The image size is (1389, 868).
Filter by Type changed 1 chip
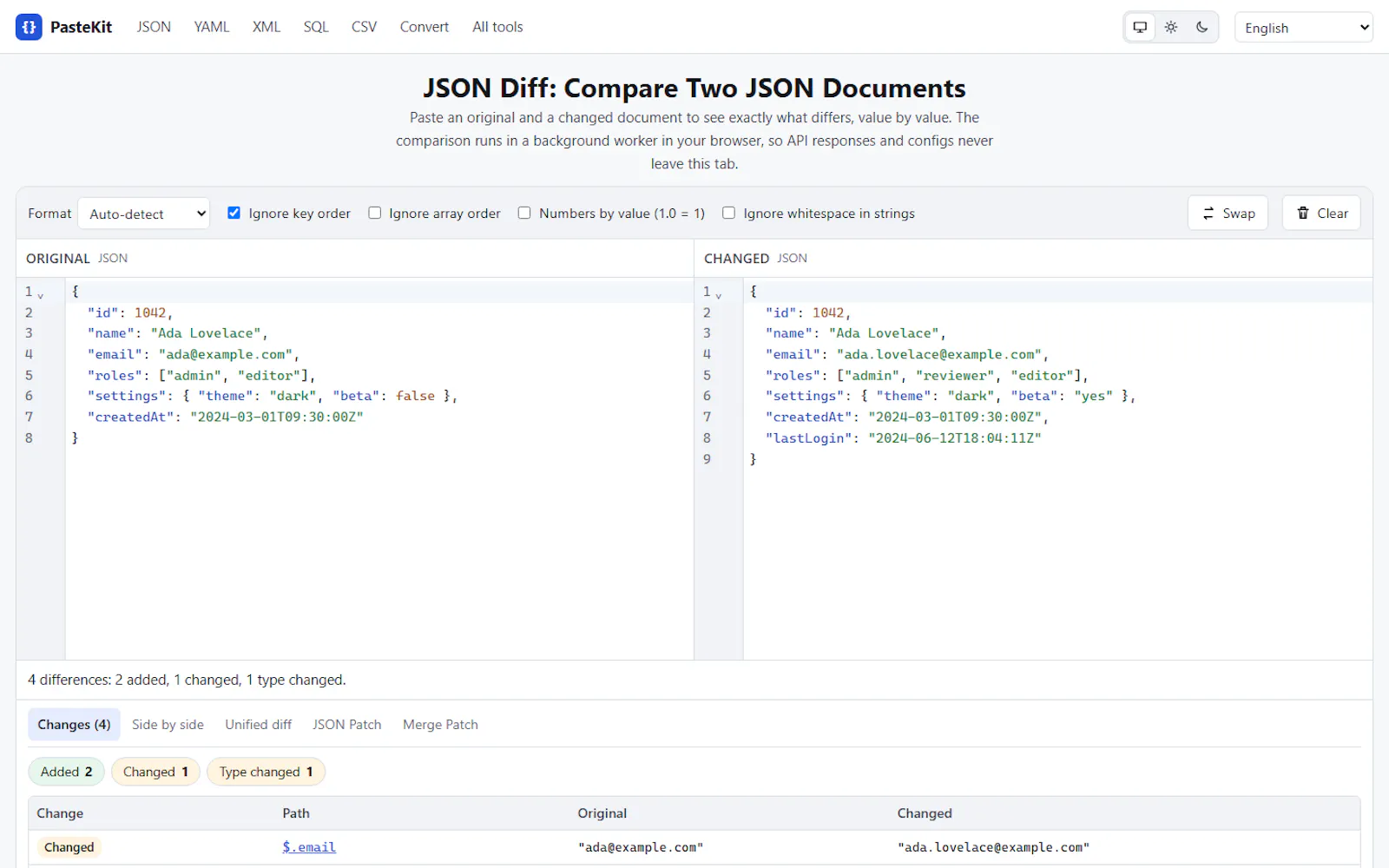click(x=266, y=772)
